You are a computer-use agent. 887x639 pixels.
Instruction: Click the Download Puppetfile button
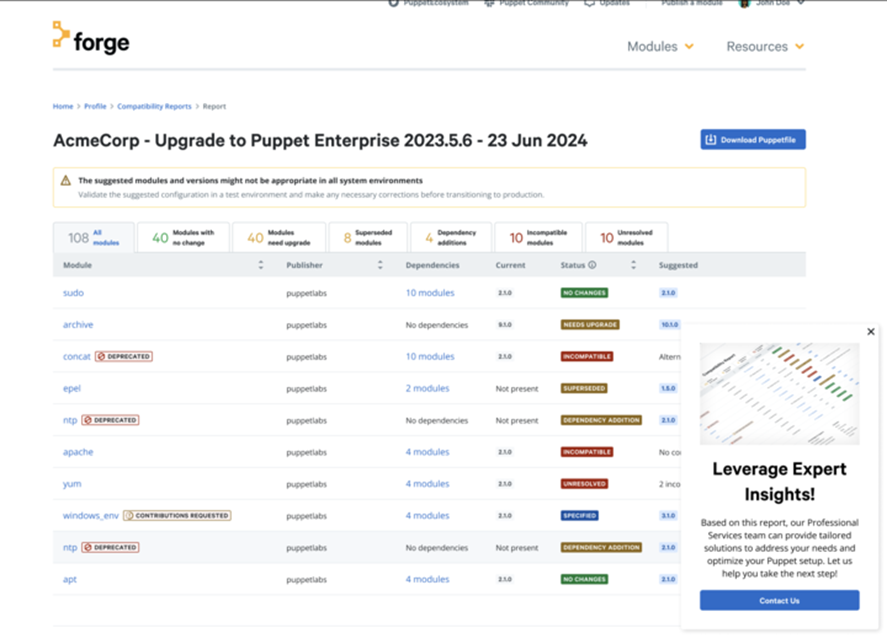752,139
